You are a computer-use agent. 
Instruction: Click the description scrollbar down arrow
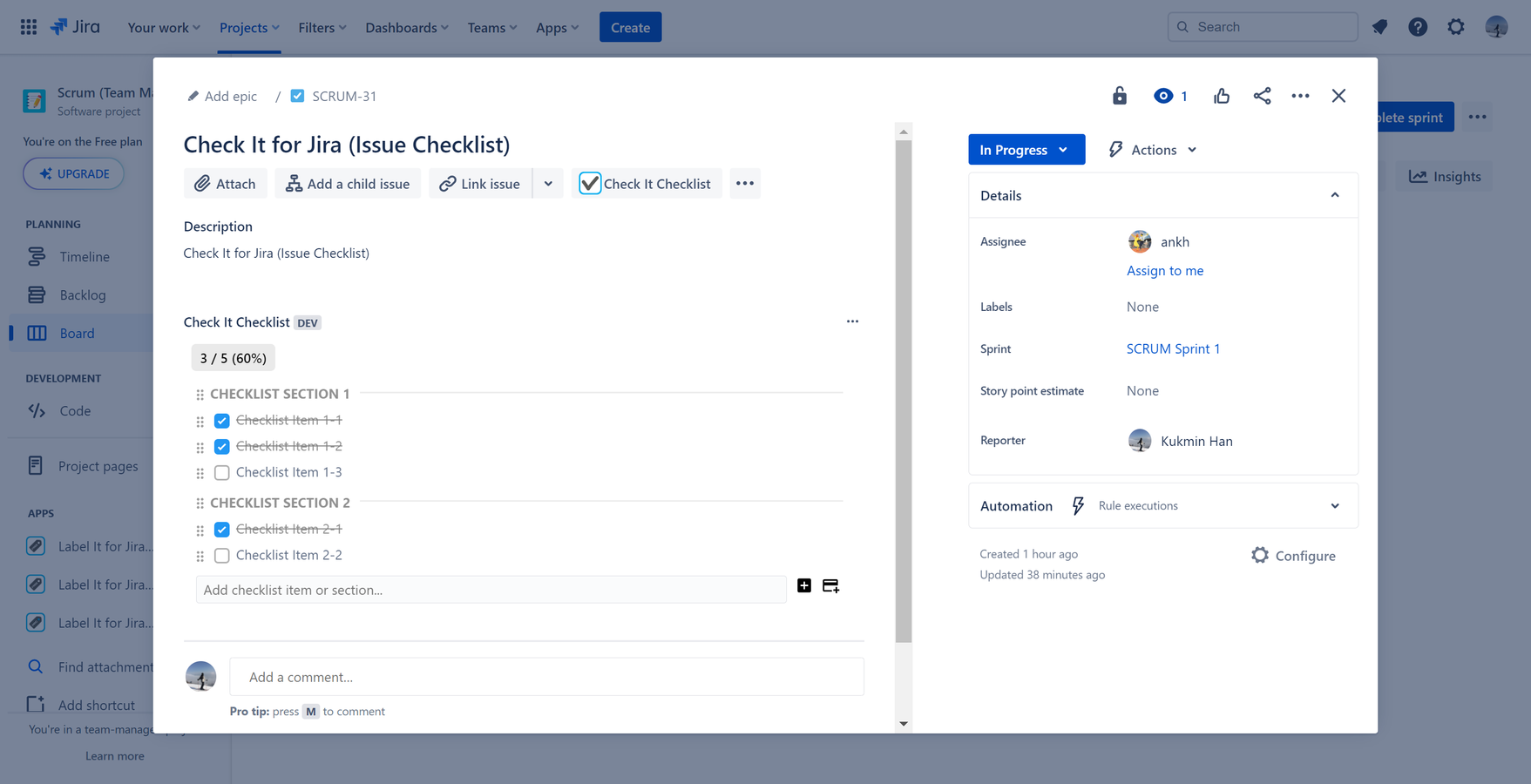[x=904, y=723]
